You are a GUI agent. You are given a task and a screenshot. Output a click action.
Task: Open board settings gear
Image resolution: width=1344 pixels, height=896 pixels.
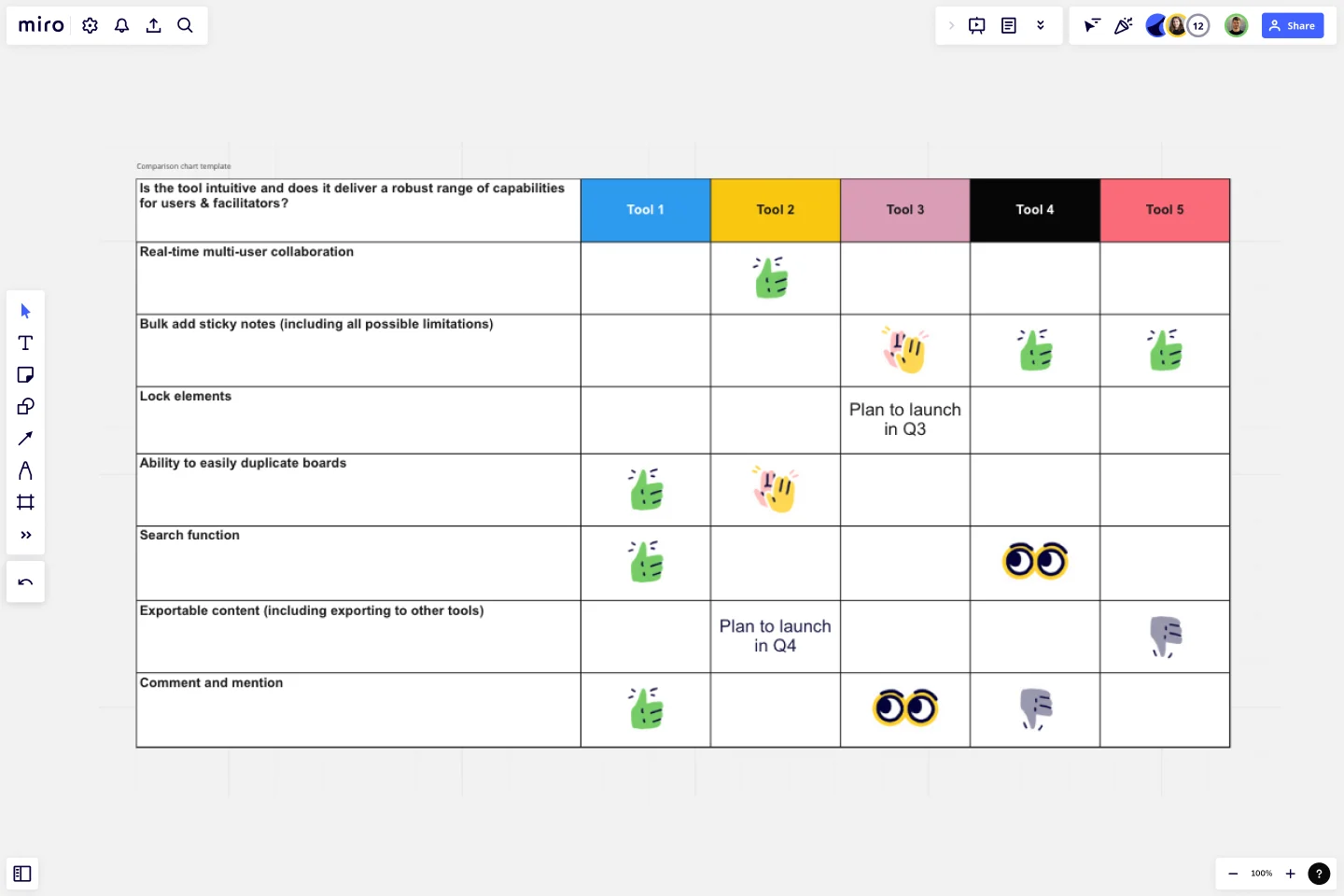(x=90, y=25)
